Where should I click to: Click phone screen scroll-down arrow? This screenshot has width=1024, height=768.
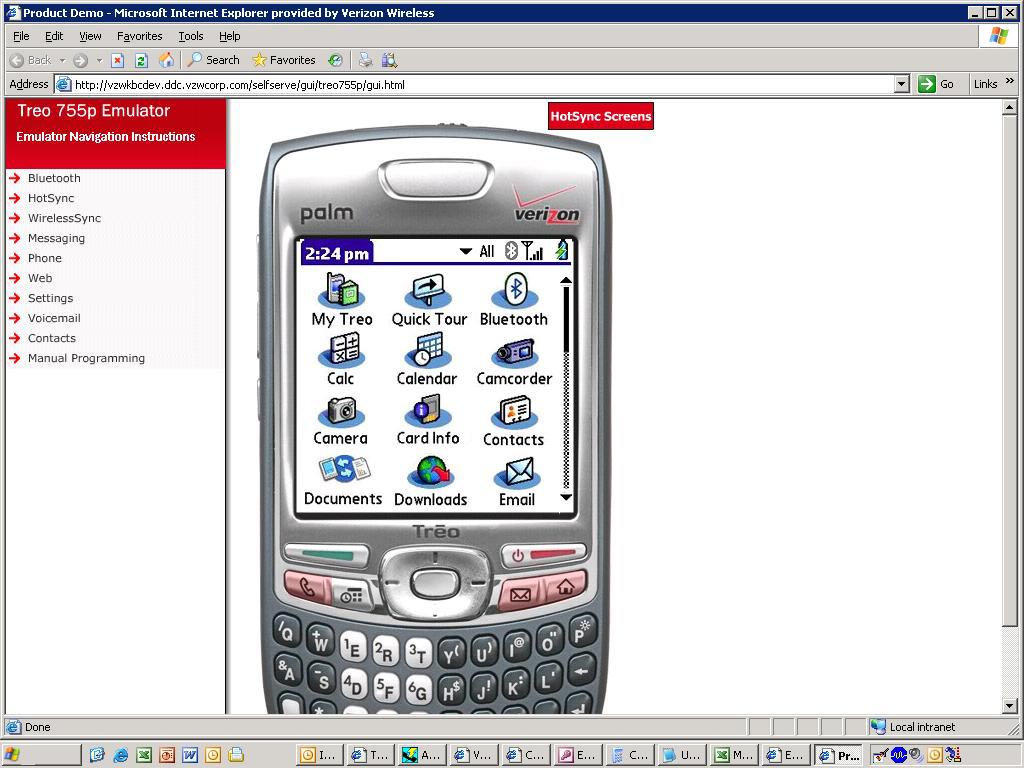(566, 498)
